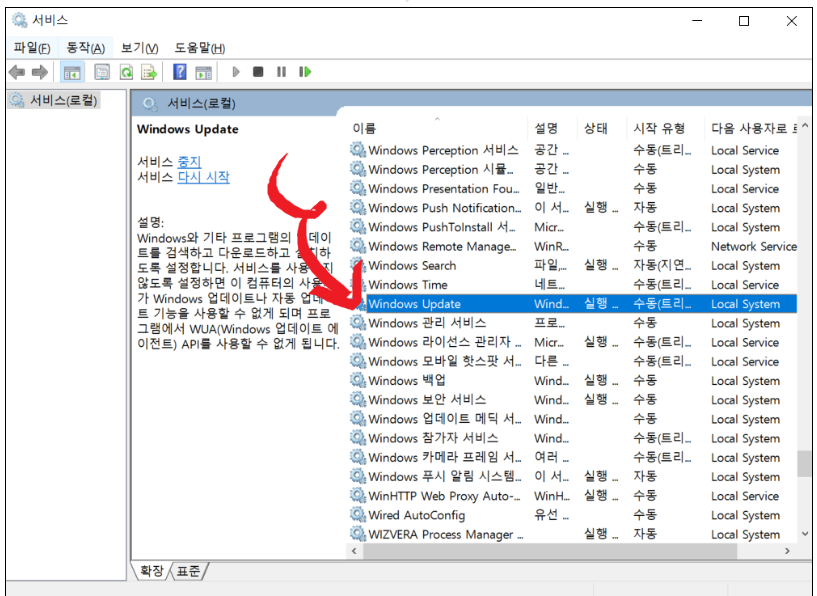The image size is (817, 596).
Task: Select Windows 푸시 알림 시스템... row
Action: [x=573, y=477]
